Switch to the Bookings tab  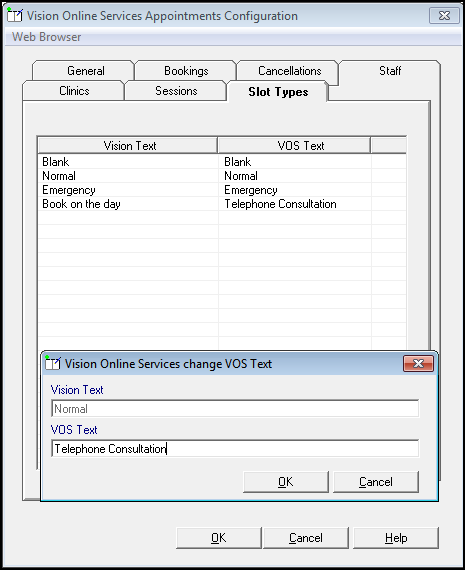186,71
